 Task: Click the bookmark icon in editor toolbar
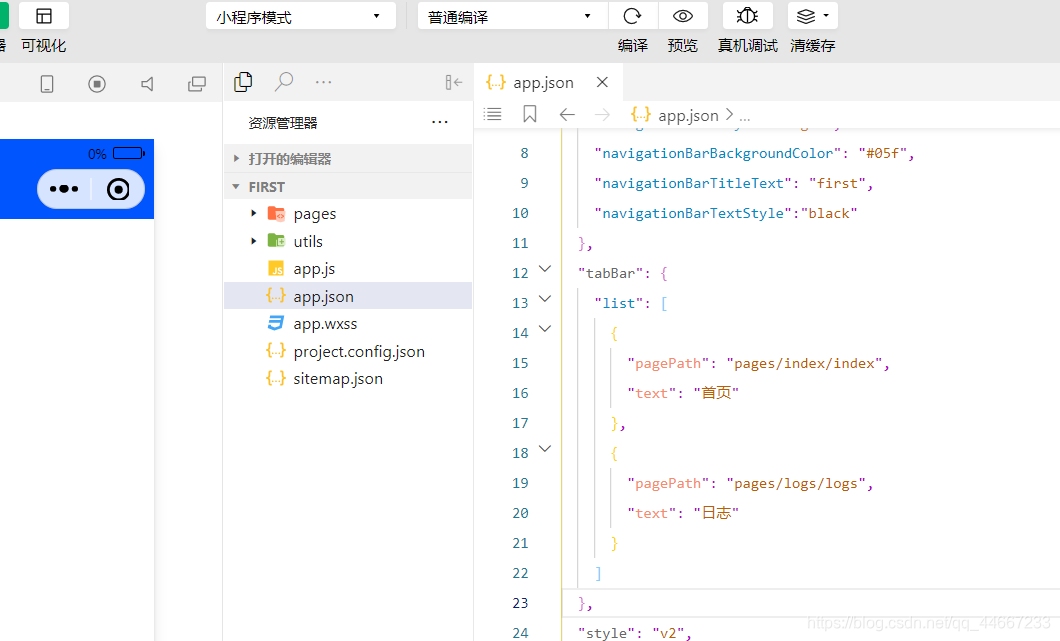point(530,114)
